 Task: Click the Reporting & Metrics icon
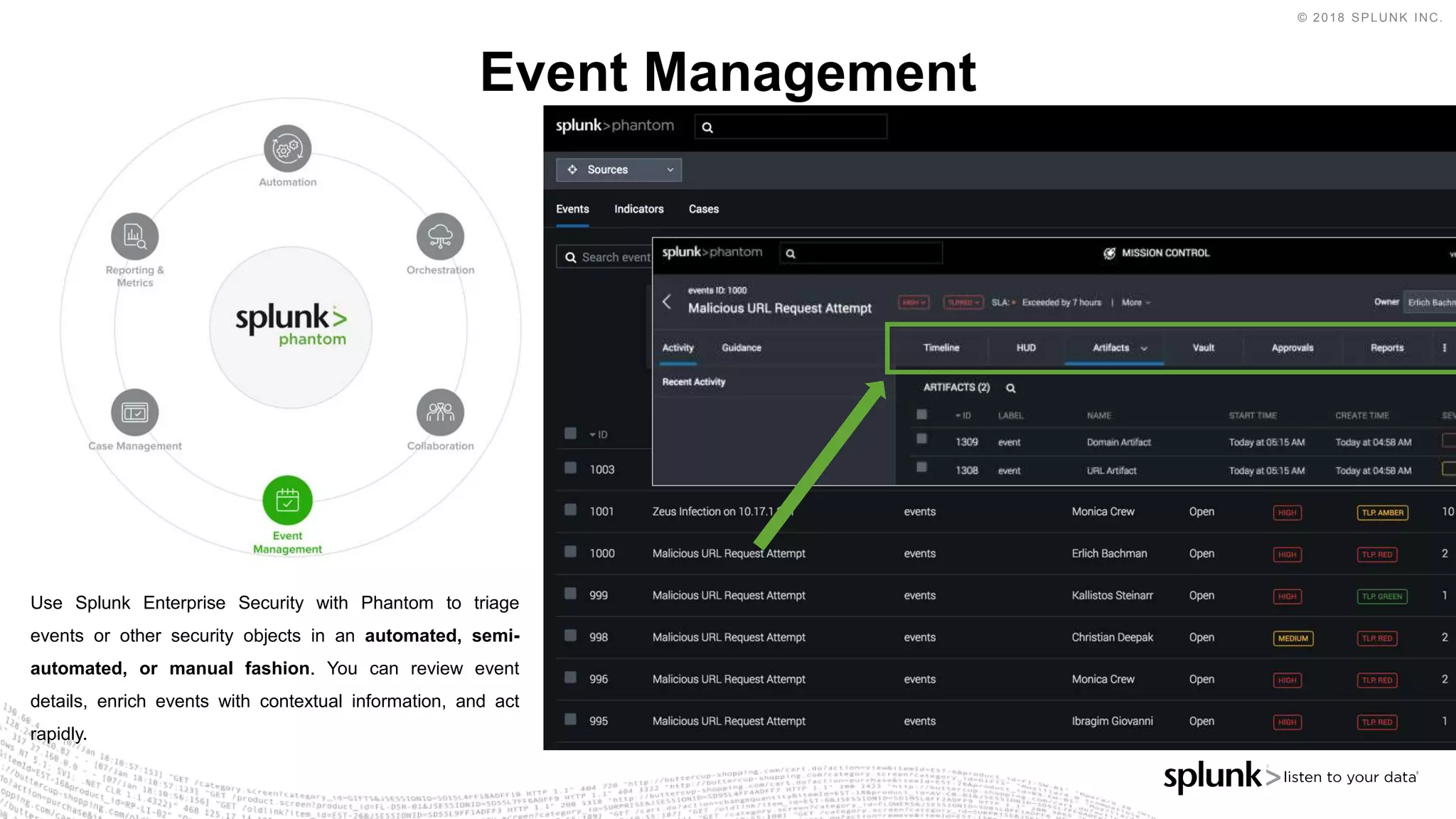pyautogui.click(x=134, y=236)
